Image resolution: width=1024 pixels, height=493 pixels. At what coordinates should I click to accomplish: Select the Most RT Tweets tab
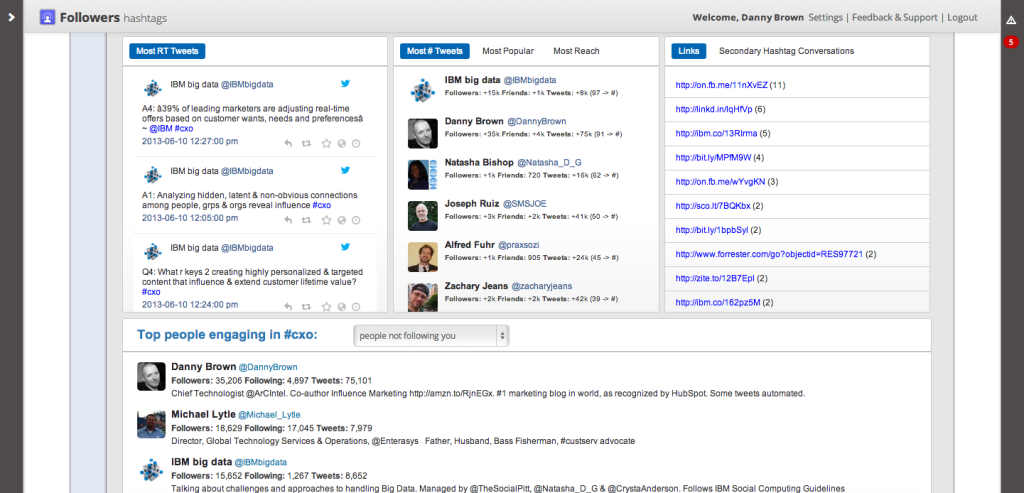click(x=167, y=51)
